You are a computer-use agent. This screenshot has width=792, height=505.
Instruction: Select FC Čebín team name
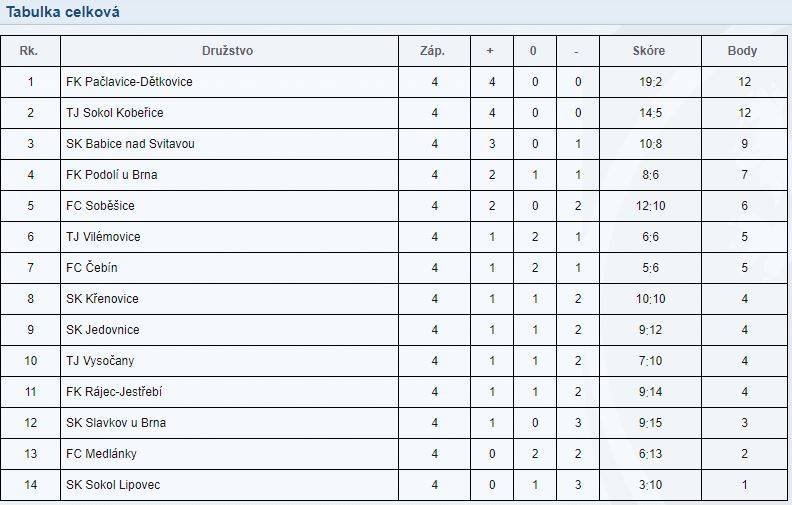coord(91,268)
